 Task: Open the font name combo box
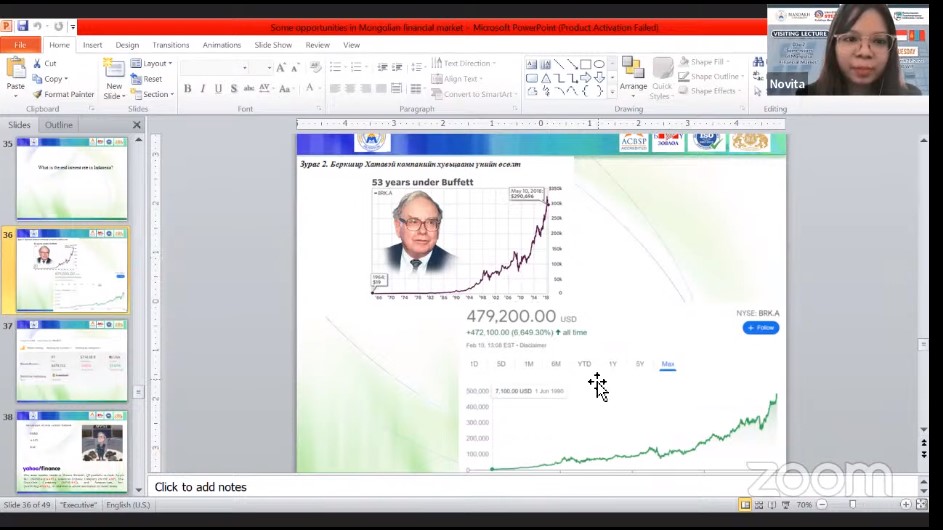pyautogui.click(x=215, y=67)
